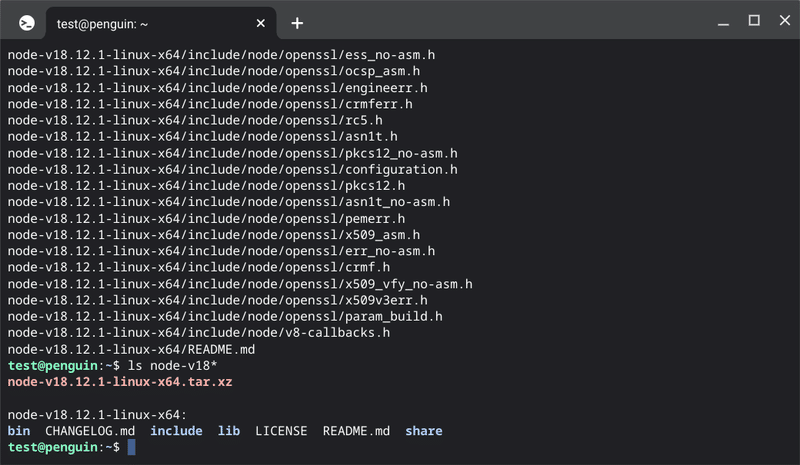Click the LICENSE file name
Image resolution: width=800 pixels, height=465 pixels.
281,431
